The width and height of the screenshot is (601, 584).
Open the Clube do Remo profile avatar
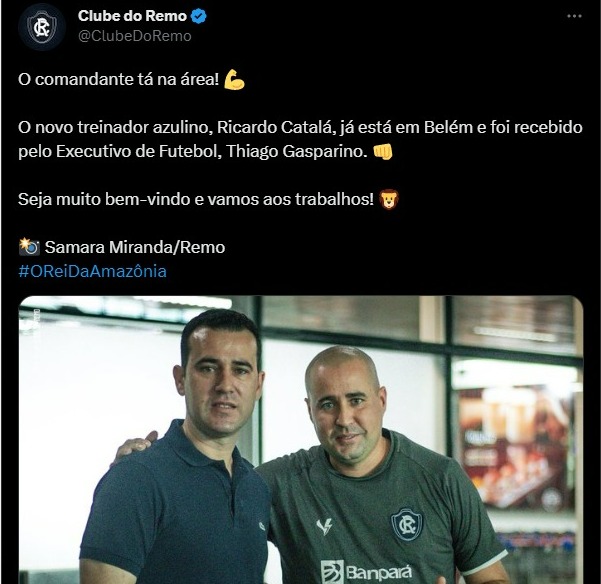coord(42,27)
